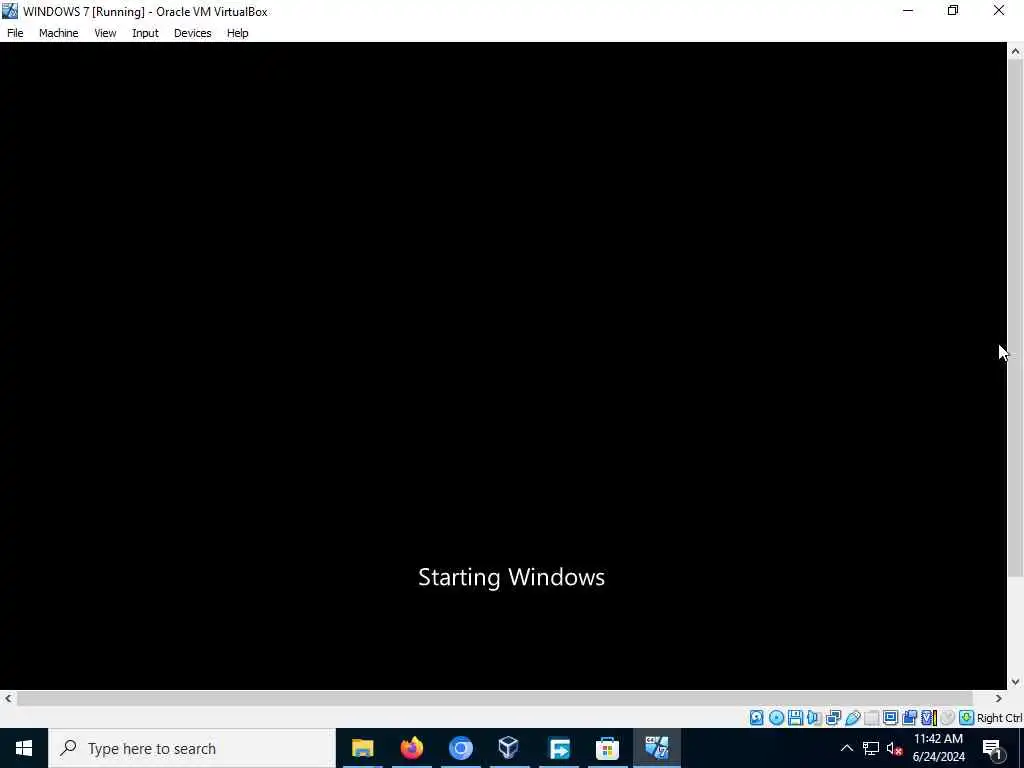Open the Help menu

tap(238, 33)
